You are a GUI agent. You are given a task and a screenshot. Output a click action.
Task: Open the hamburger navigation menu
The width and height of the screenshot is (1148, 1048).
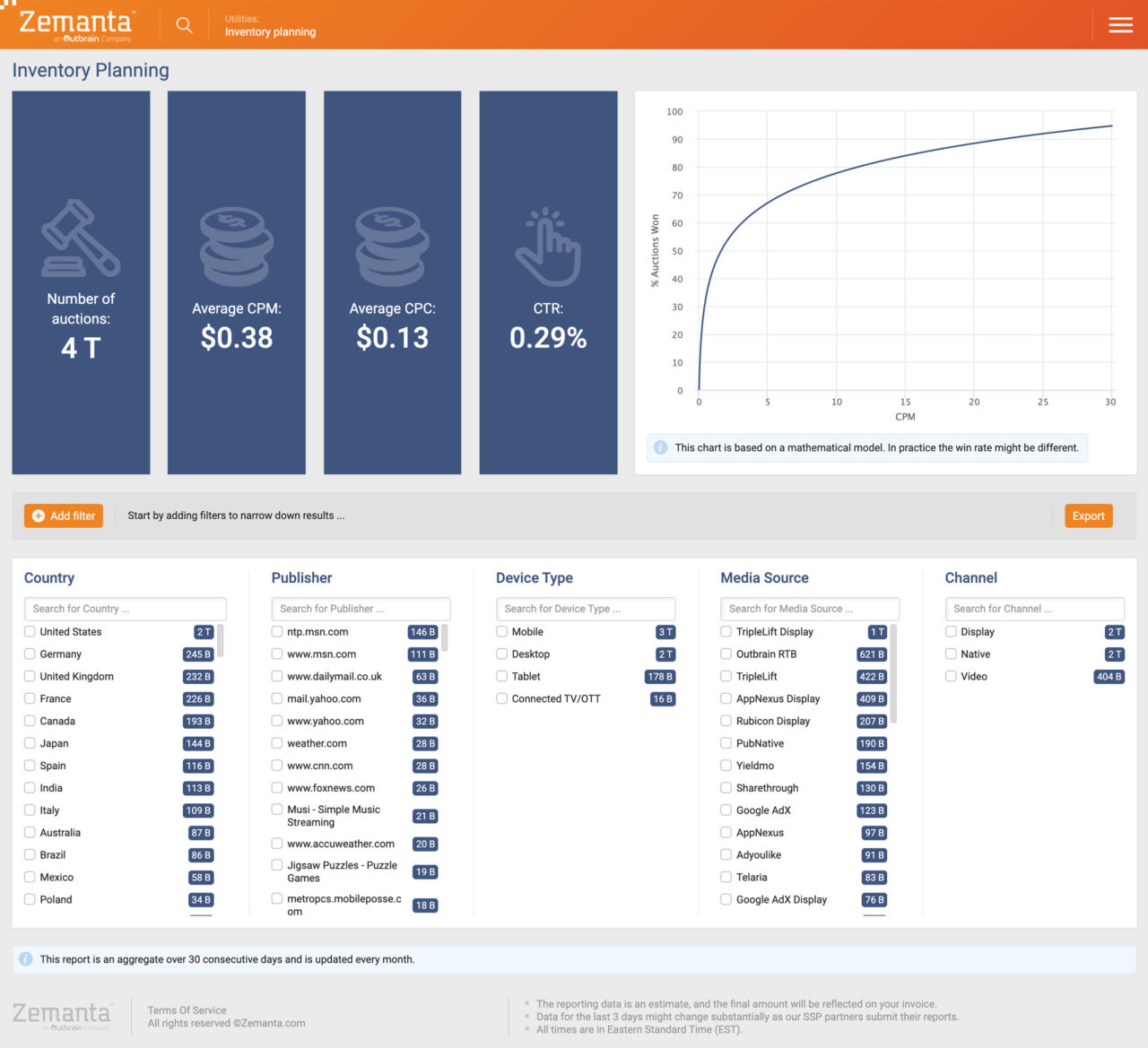pos(1120,25)
